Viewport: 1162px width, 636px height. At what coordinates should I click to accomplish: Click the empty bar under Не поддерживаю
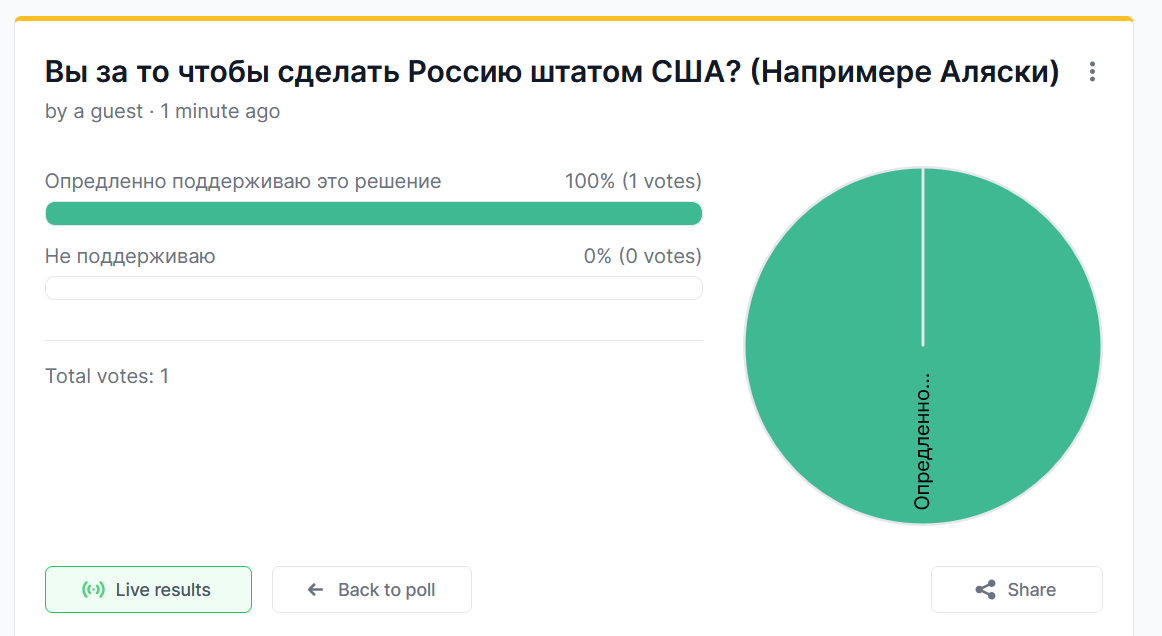(x=373, y=288)
